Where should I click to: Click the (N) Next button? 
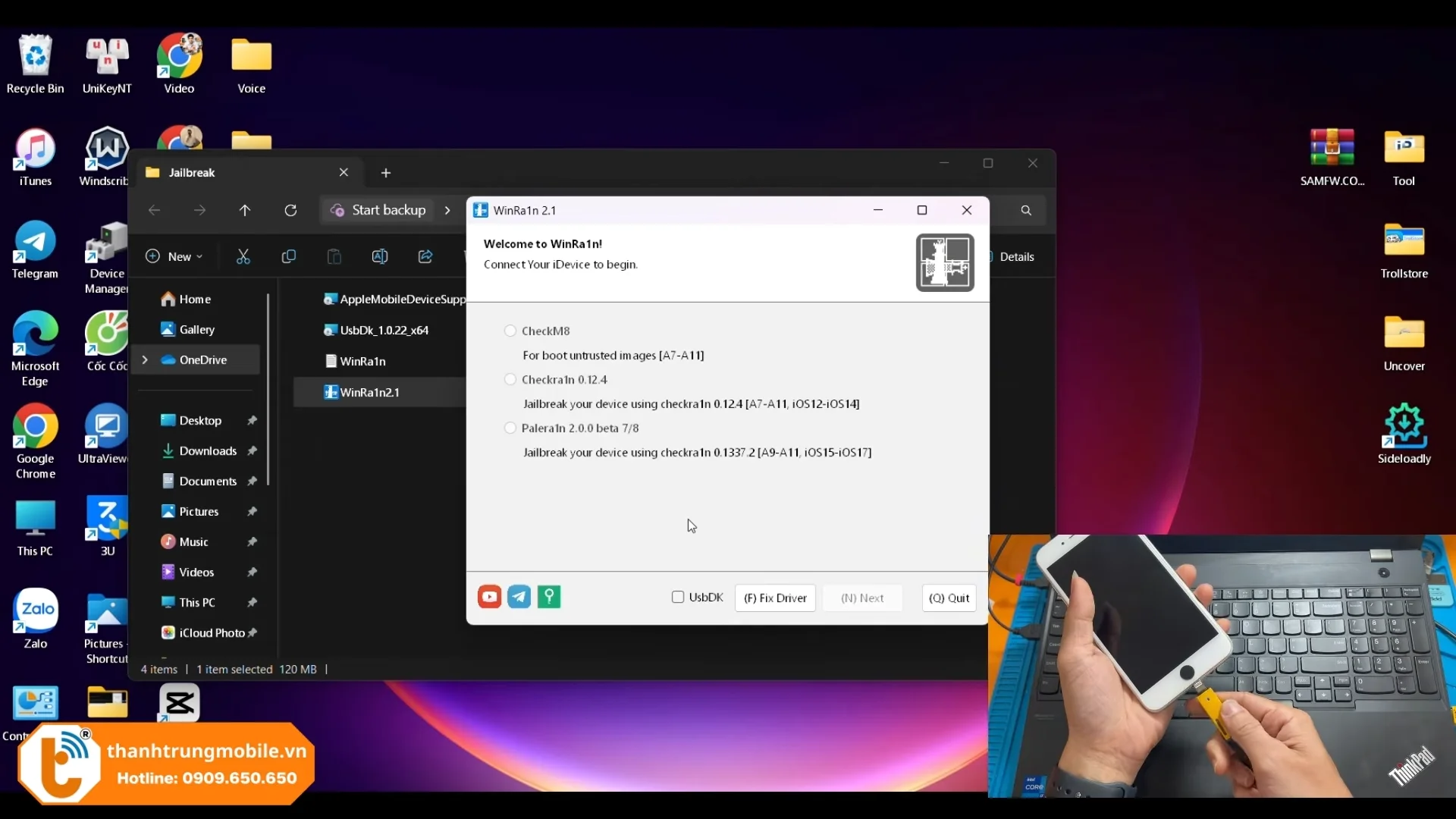(x=862, y=598)
